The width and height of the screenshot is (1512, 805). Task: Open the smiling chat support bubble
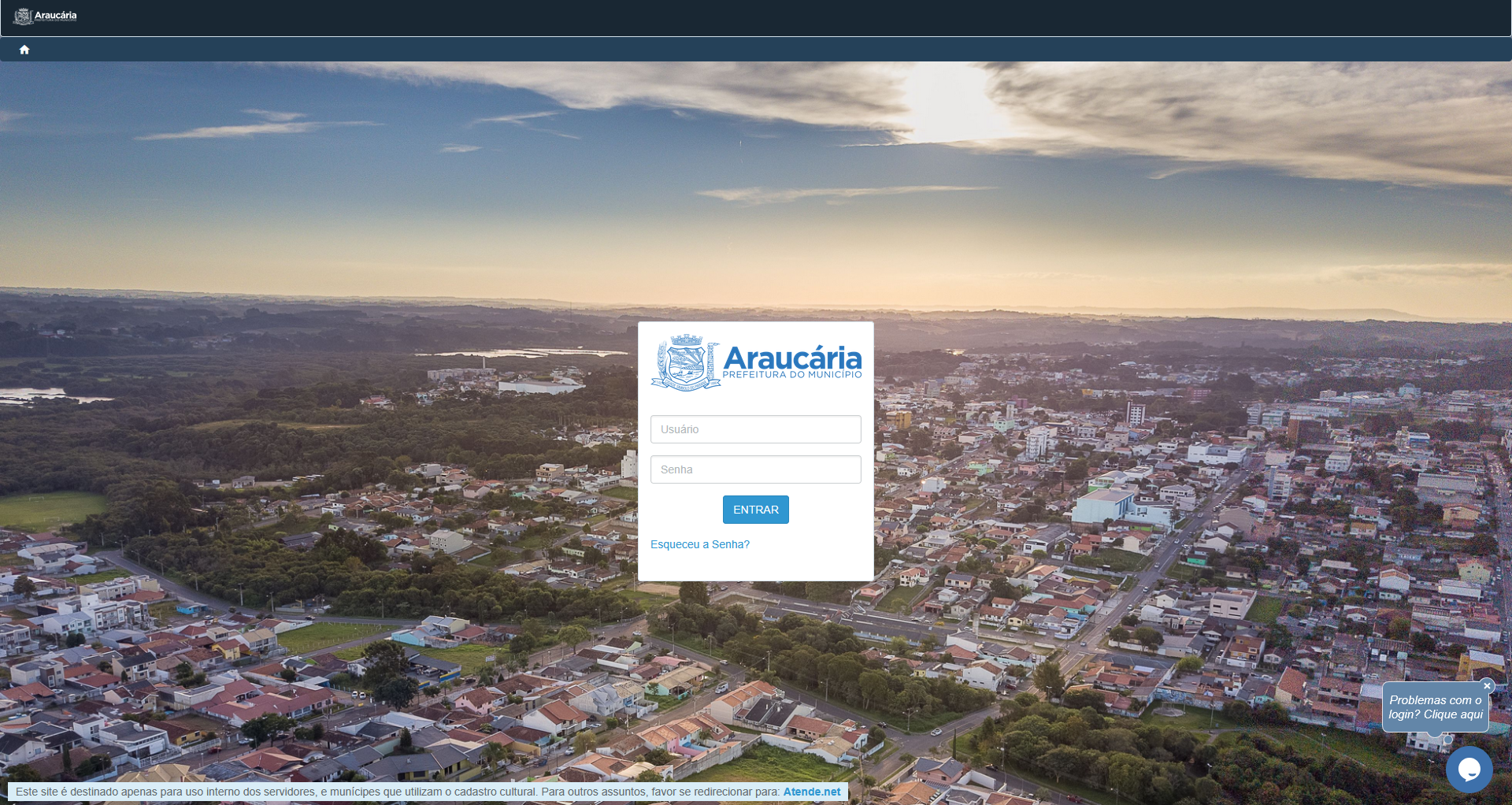1469,770
